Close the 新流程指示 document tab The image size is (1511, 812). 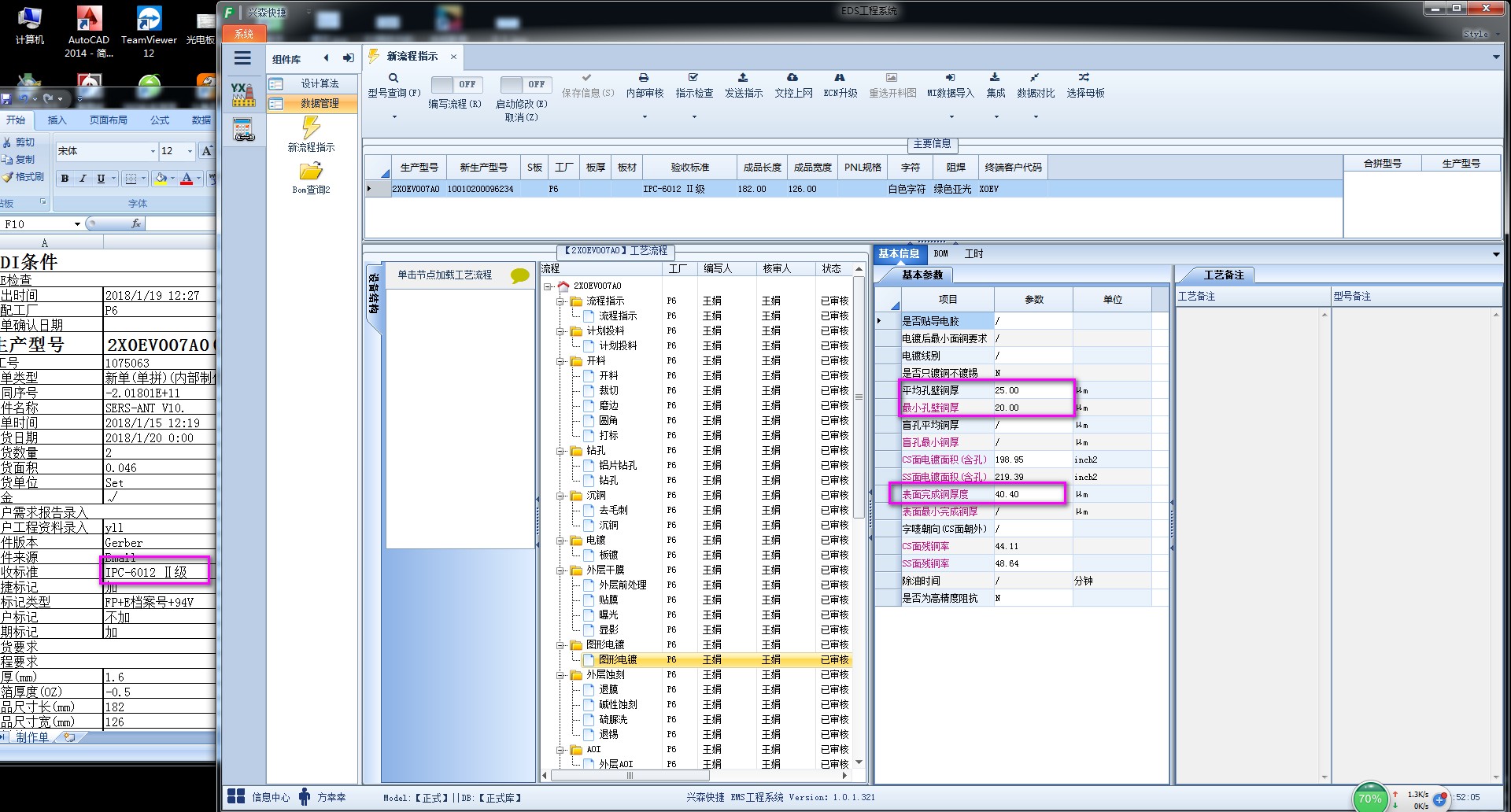click(x=453, y=57)
